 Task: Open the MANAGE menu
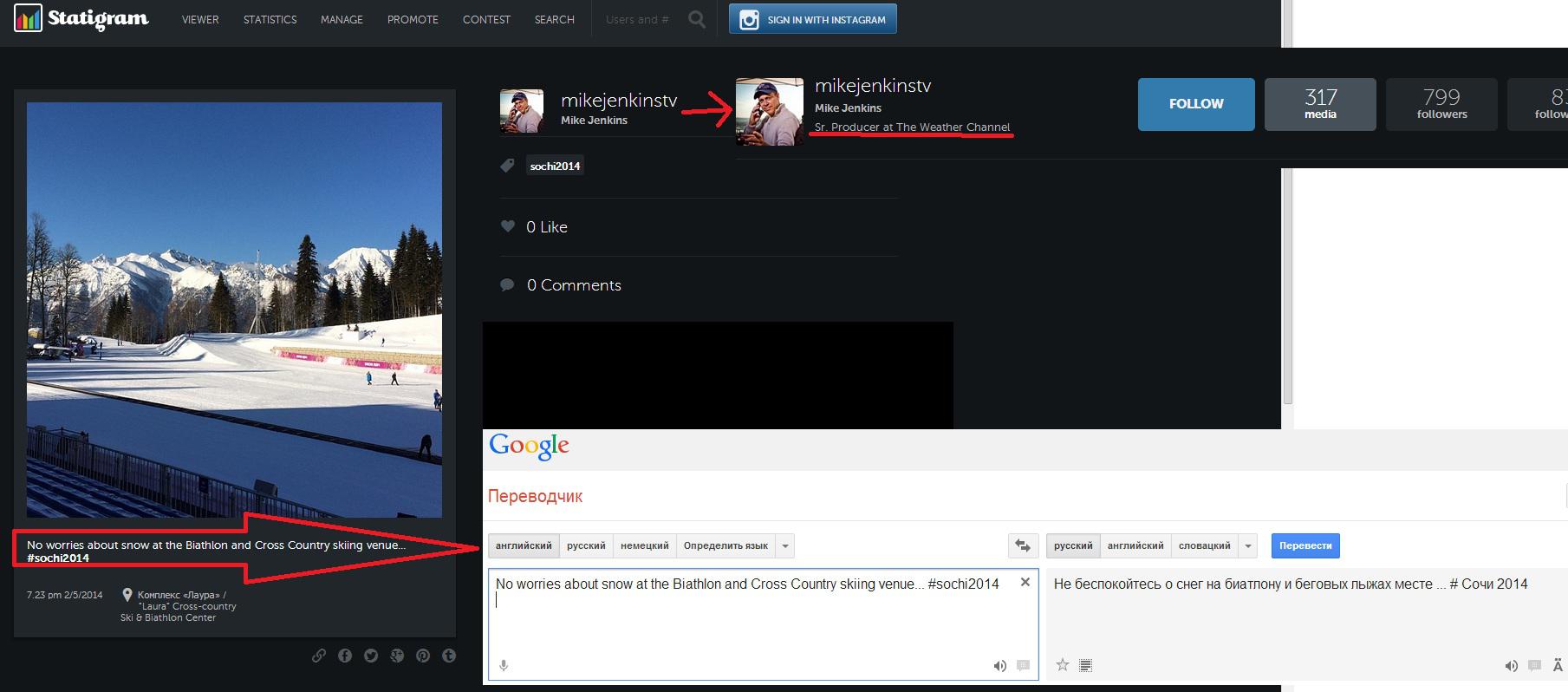(342, 19)
